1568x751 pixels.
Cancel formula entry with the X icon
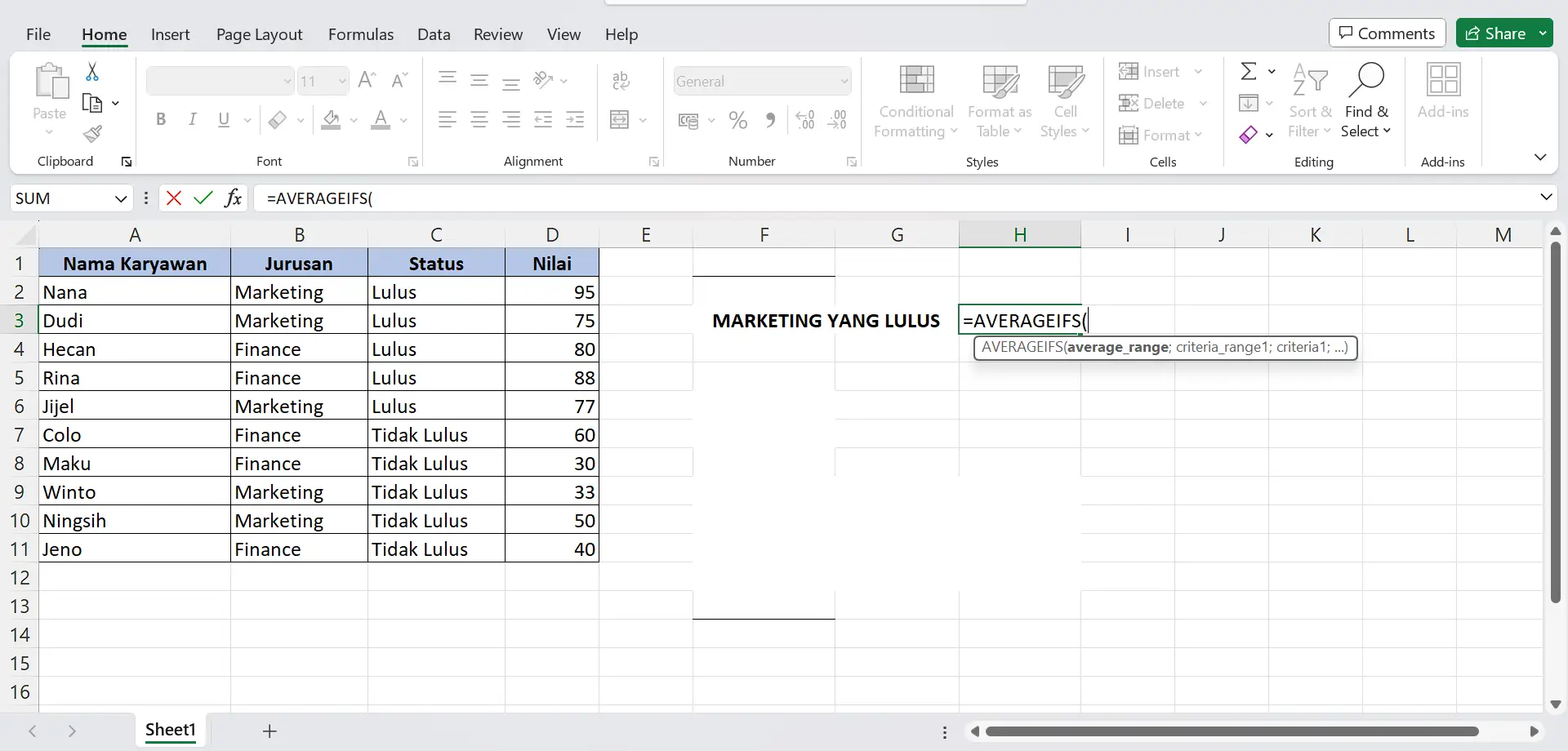pos(174,198)
